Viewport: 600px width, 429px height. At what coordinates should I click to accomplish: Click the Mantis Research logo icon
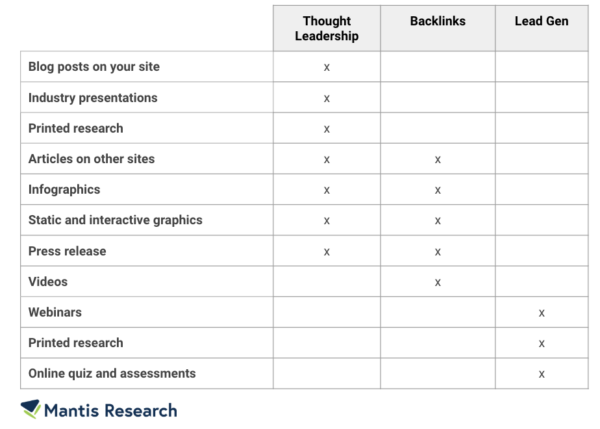pyautogui.click(x=31, y=409)
